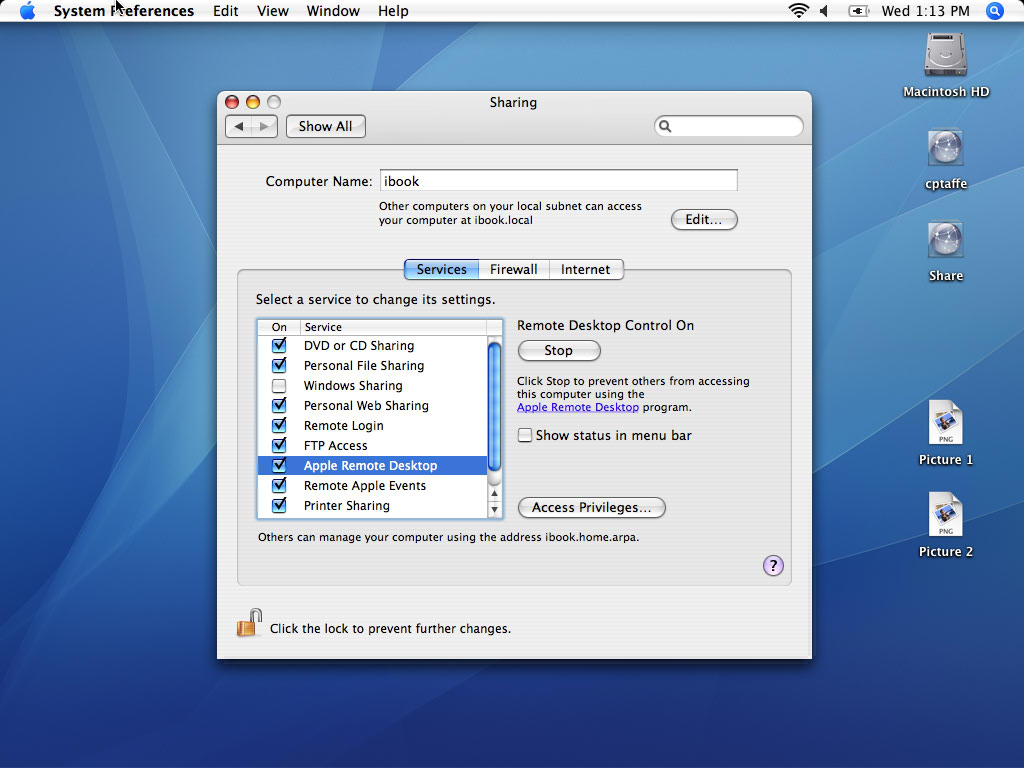The image size is (1024, 768).
Task: Open the Apple menu
Action: (x=27, y=11)
